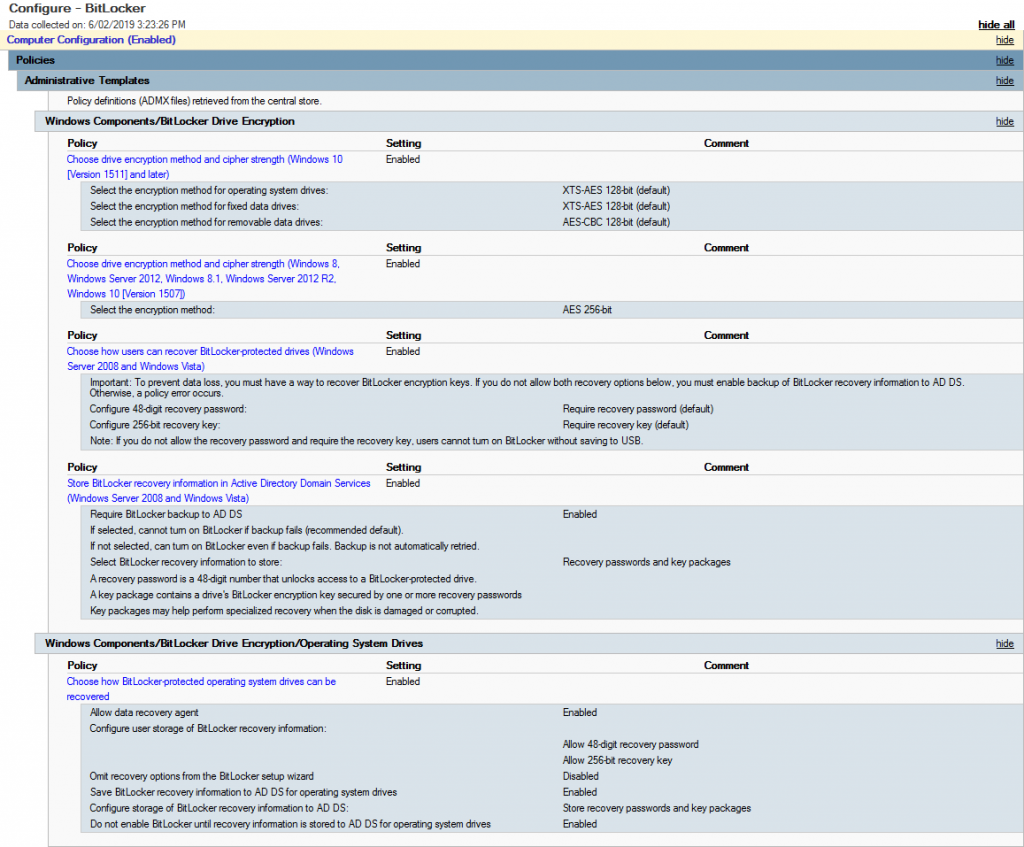Hide the BitLocker Drive Encryption section
1024x847 pixels.
pos(1004,121)
